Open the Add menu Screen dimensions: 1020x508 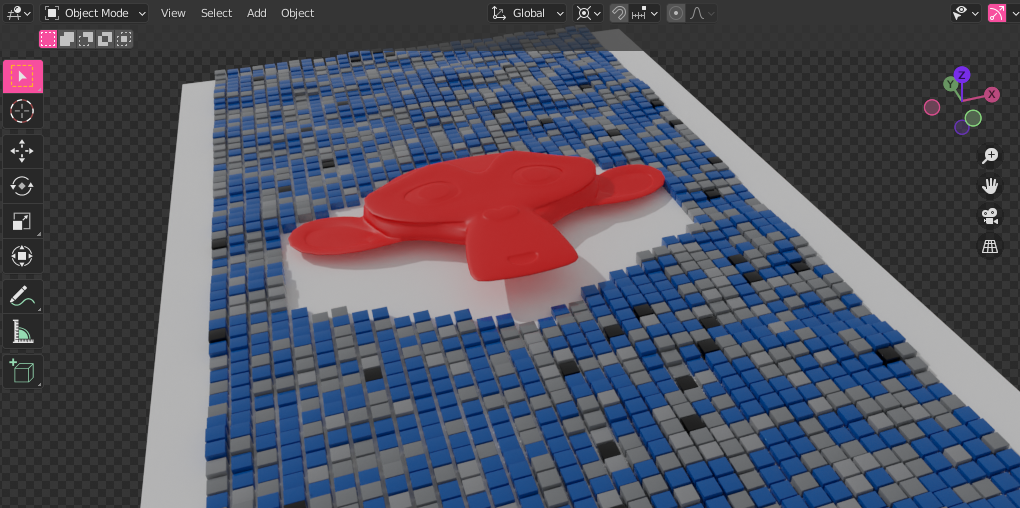point(257,13)
